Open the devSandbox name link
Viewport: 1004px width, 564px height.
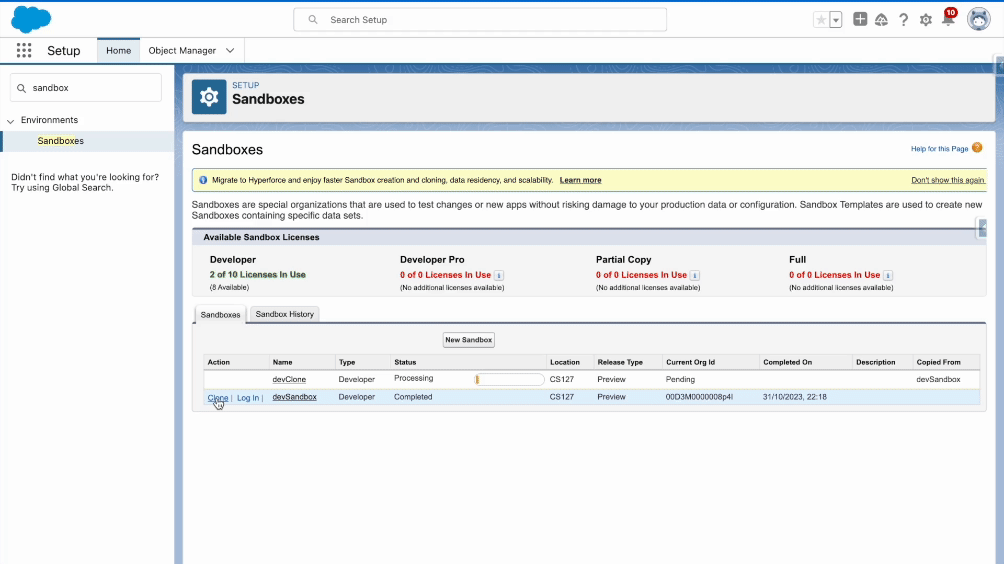pyautogui.click(x=295, y=397)
